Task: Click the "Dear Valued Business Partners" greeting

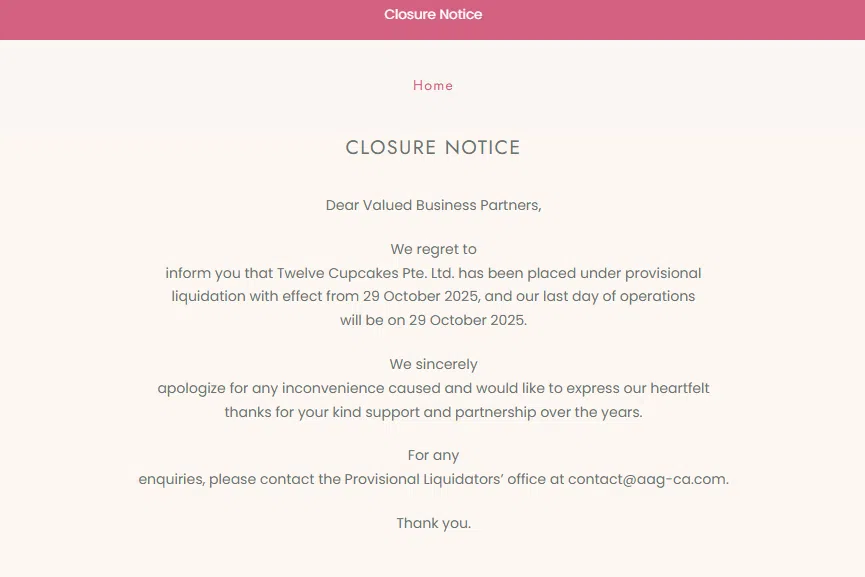Action: 433,206
